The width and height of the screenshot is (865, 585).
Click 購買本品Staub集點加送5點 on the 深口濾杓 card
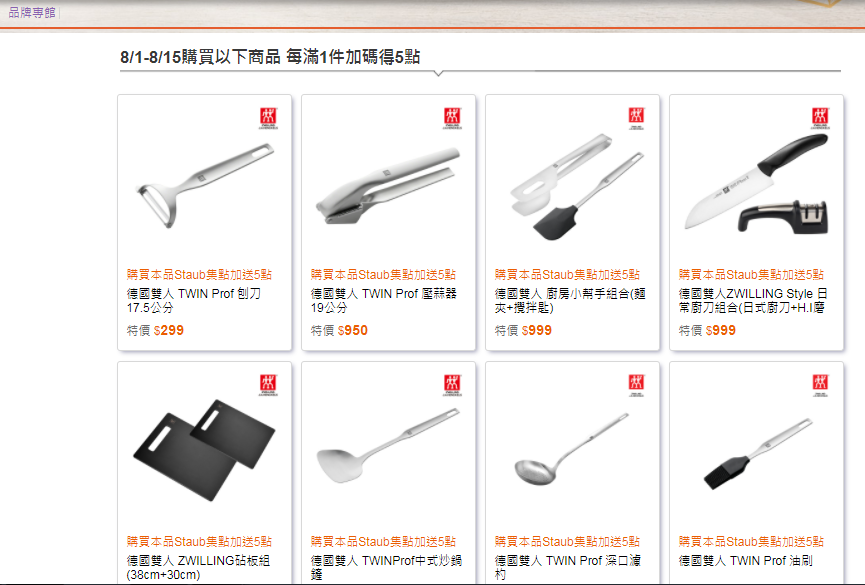(567, 541)
